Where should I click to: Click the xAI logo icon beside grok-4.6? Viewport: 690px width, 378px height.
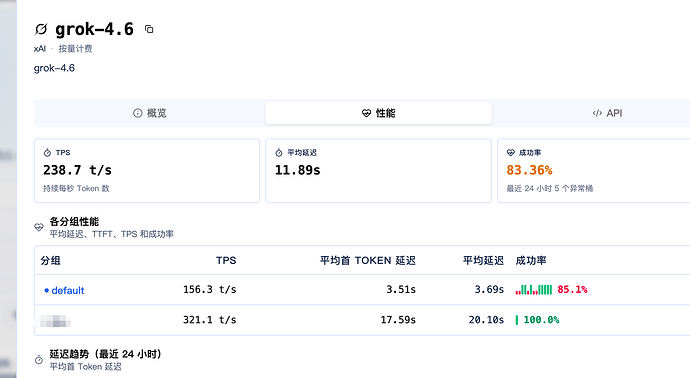(41, 29)
